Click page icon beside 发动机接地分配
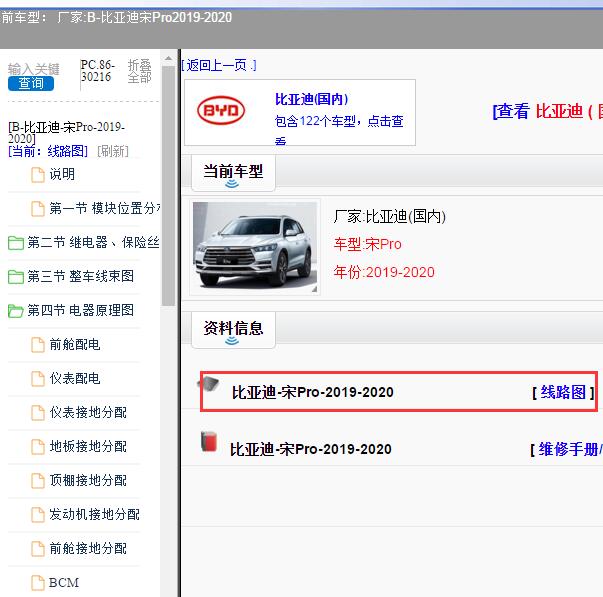The height and width of the screenshot is (597, 603). tap(38, 515)
